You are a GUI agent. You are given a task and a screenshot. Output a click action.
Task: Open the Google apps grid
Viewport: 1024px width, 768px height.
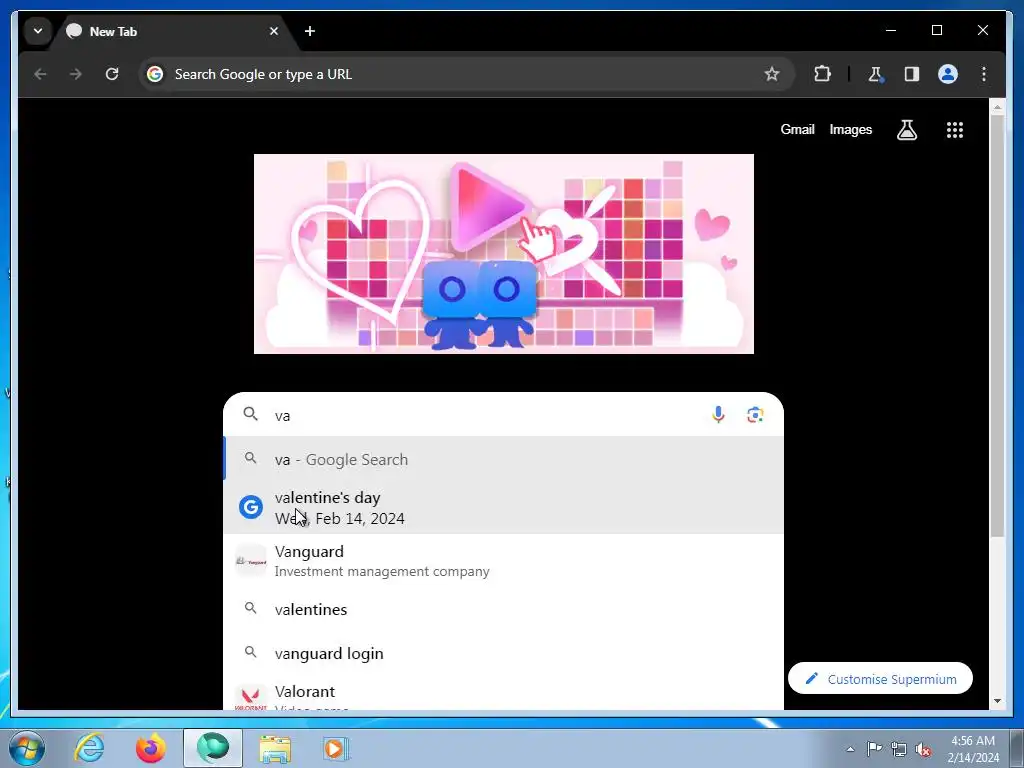[x=955, y=130]
